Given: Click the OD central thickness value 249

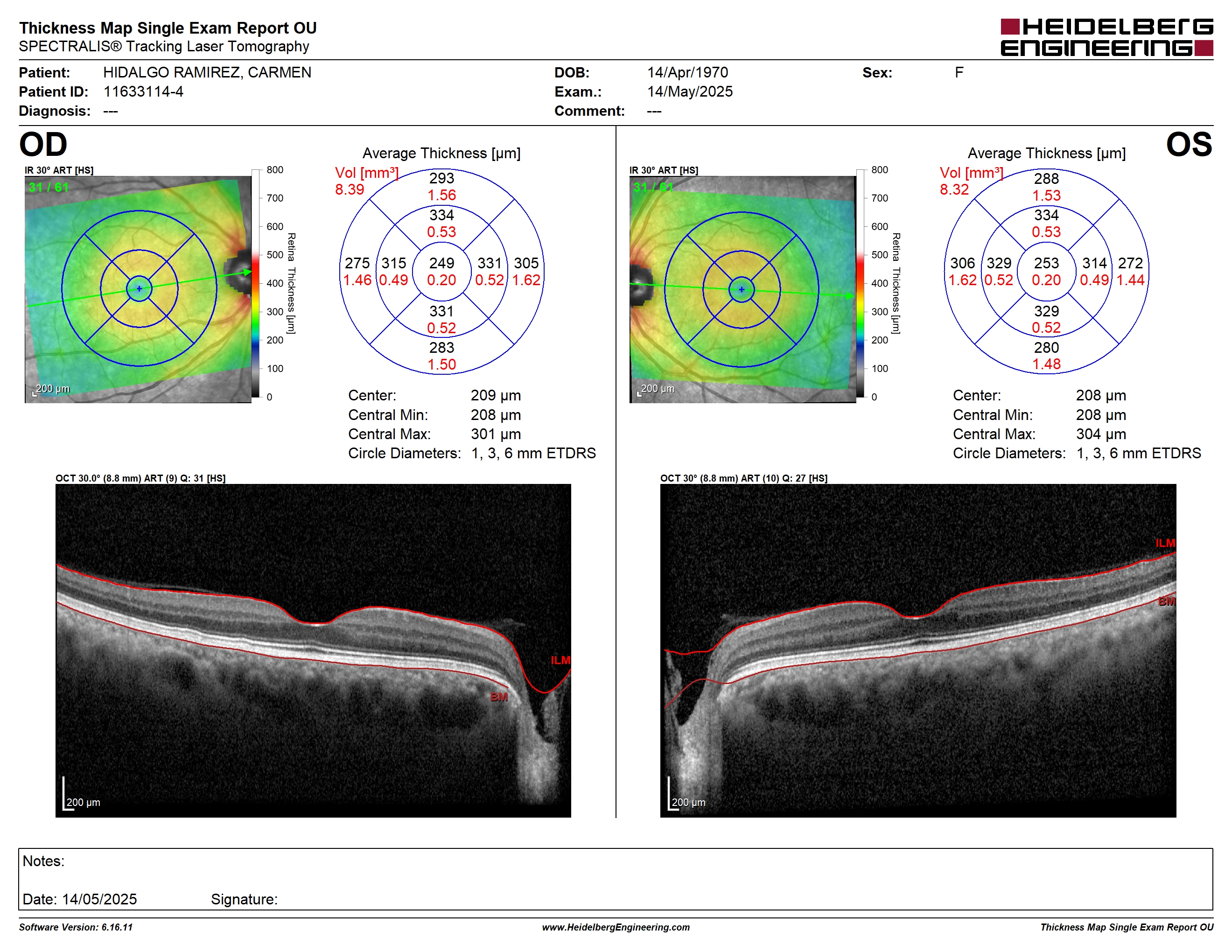Looking at the screenshot, I should 441,263.
